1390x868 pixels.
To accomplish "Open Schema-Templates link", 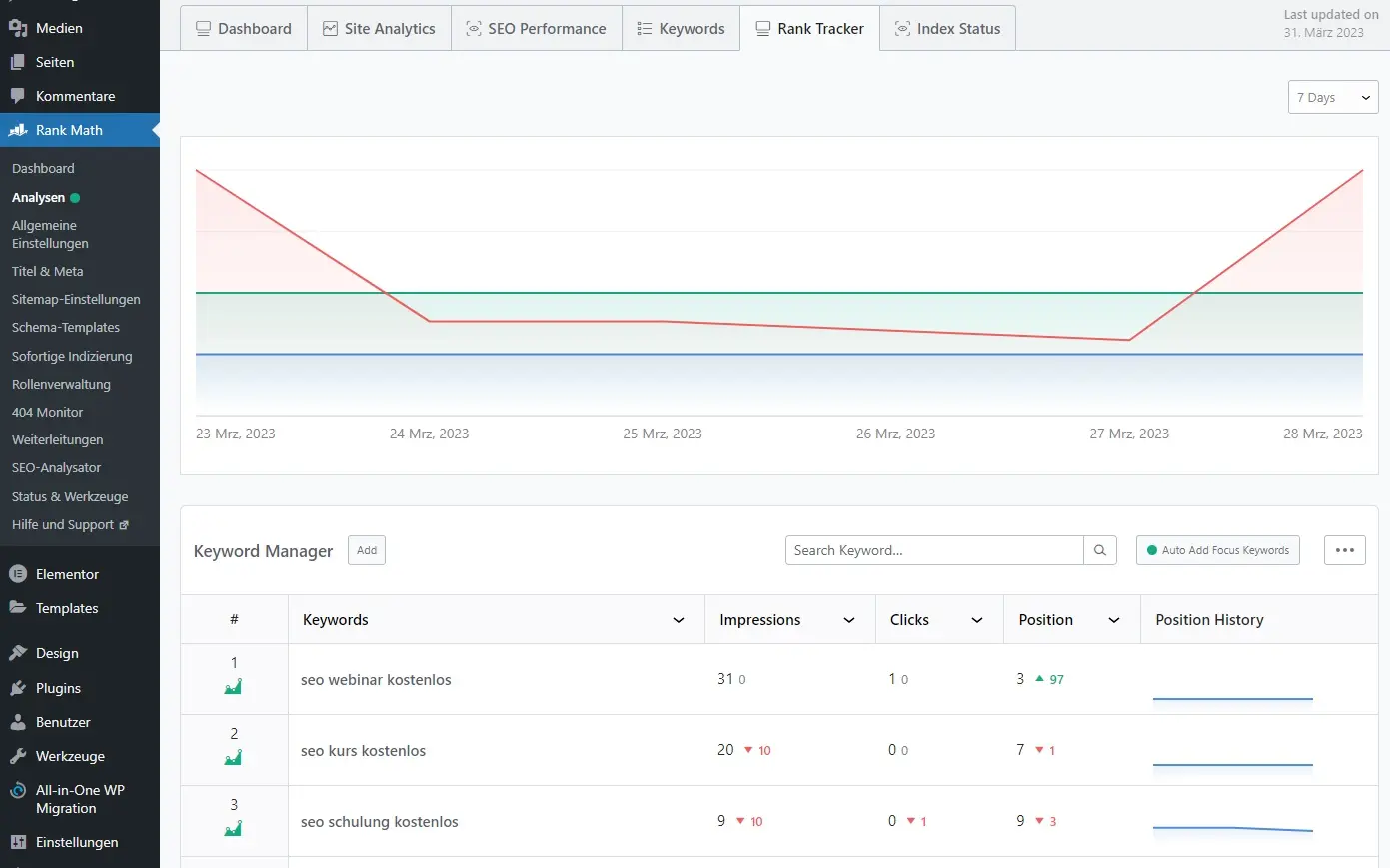I will (66, 327).
